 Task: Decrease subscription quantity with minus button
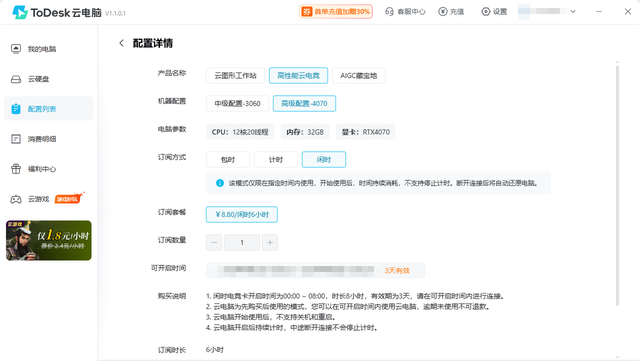click(214, 243)
